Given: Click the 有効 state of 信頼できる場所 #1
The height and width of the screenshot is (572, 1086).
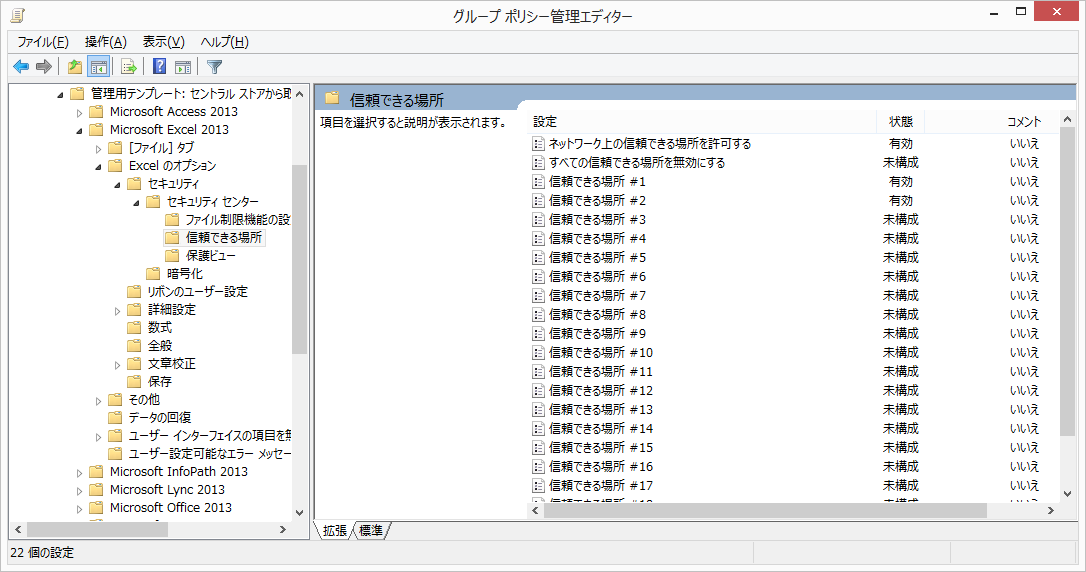Looking at the screenshot, I should [900, 181].
